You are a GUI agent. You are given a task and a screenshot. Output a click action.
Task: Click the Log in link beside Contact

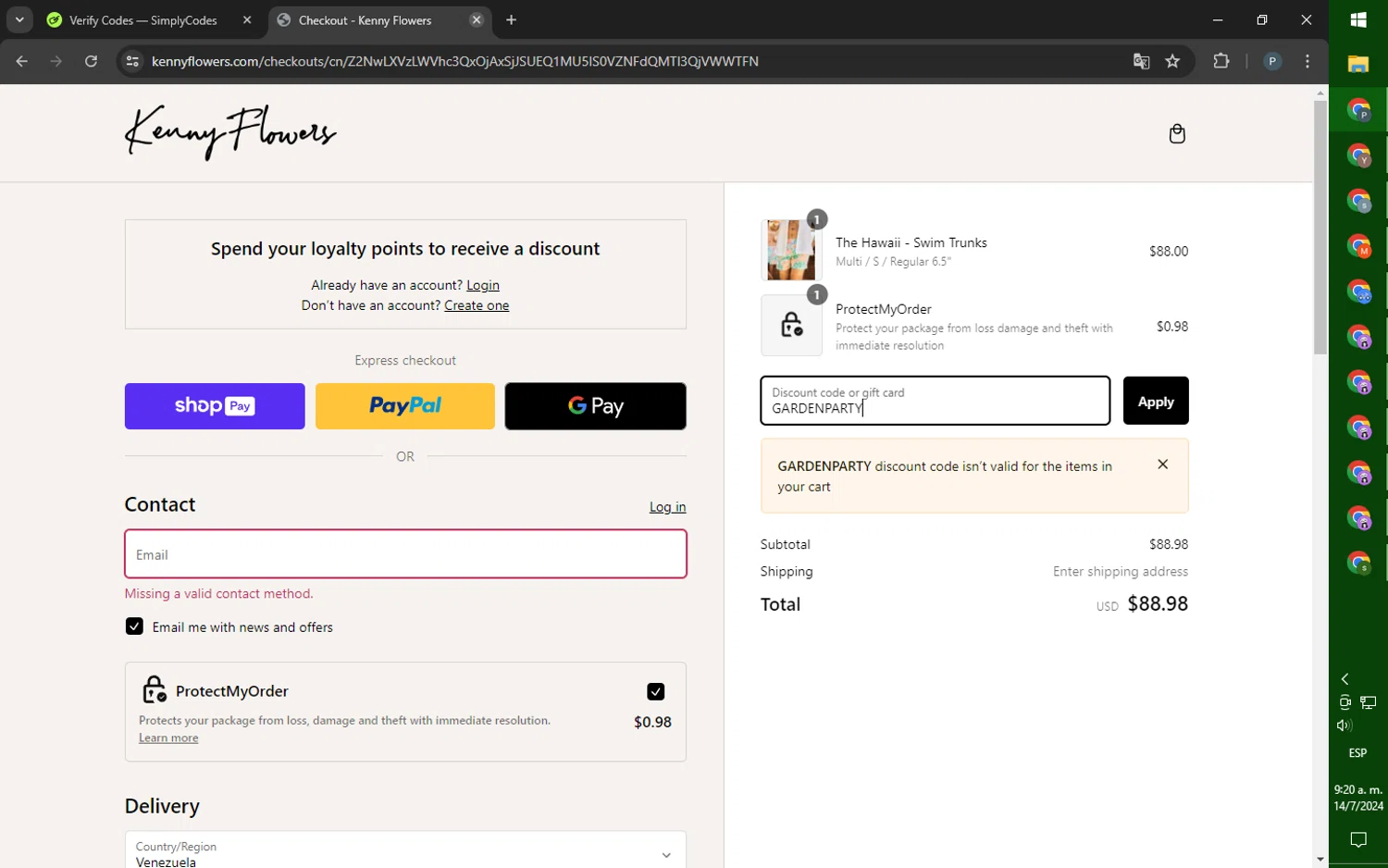coord(667,507)
